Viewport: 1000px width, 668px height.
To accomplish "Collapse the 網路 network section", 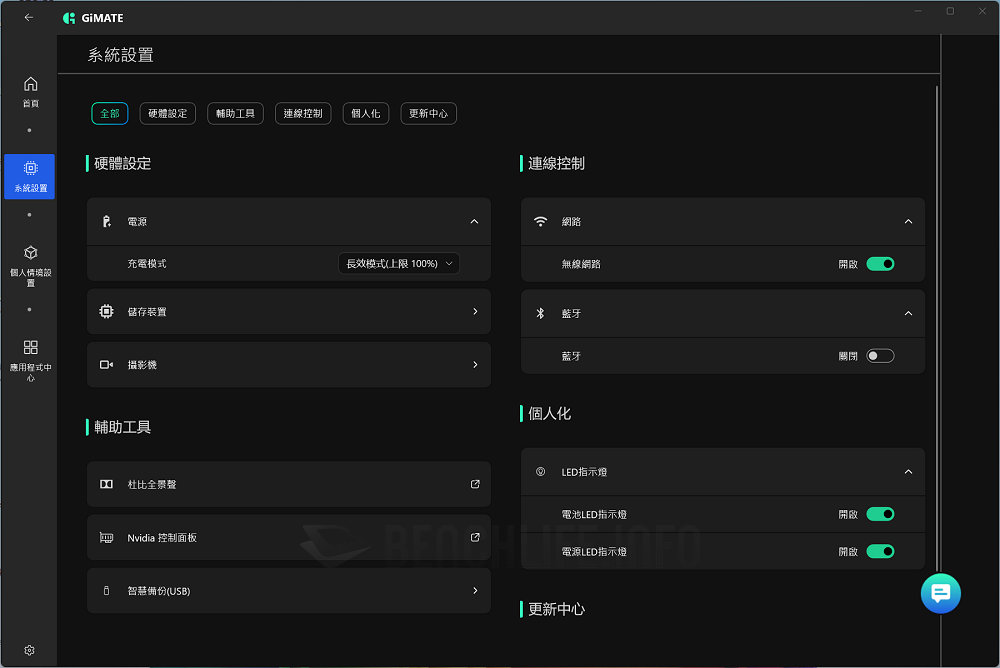I will [x=908, y=221].
